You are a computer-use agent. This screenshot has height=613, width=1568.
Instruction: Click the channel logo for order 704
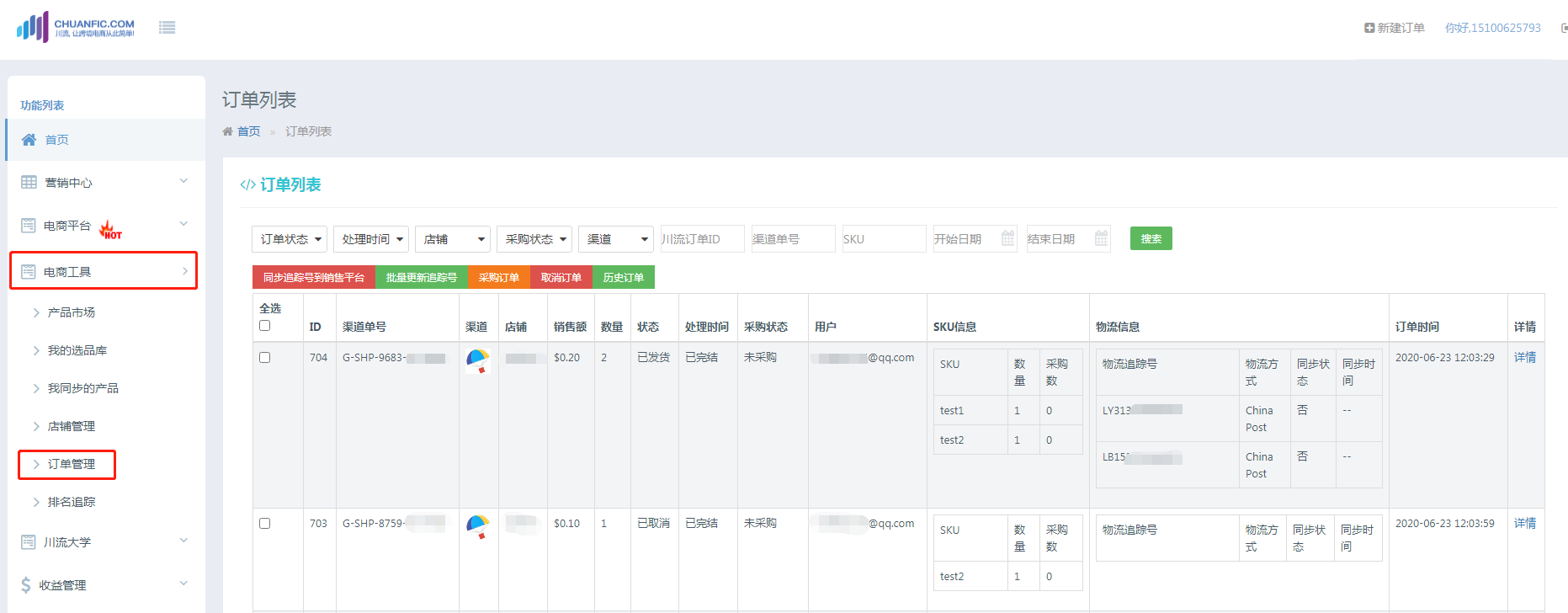pos(478,361)
